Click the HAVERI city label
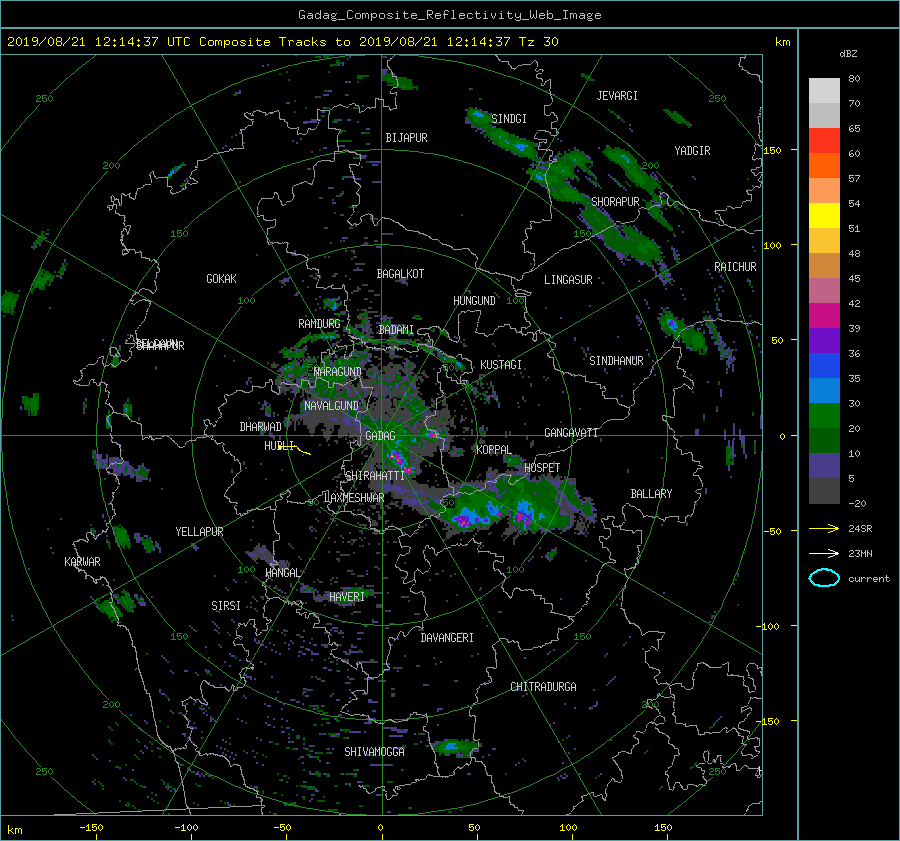 347,597
